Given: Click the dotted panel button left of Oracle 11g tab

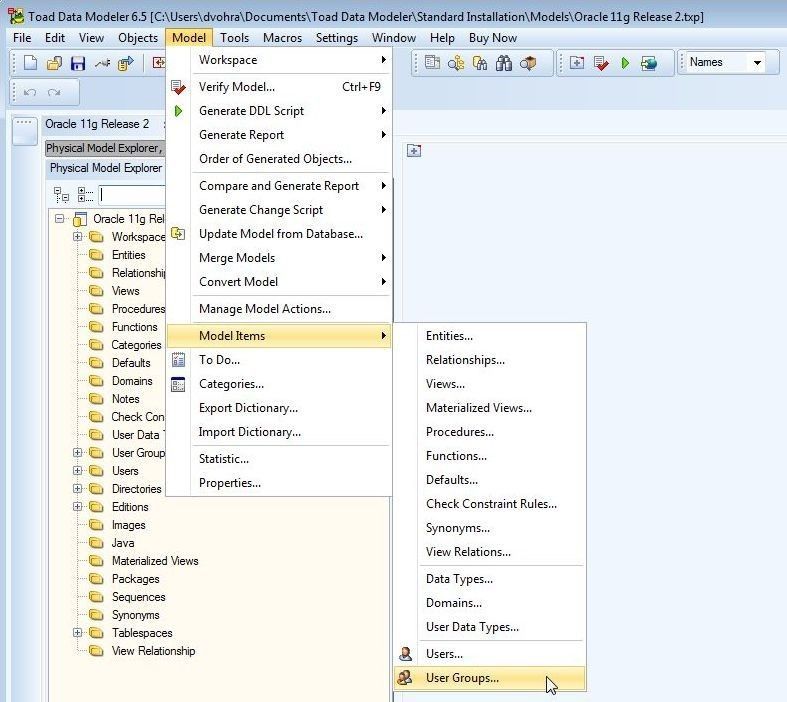Looking at the screenshot, I should (x=24, y=130).
